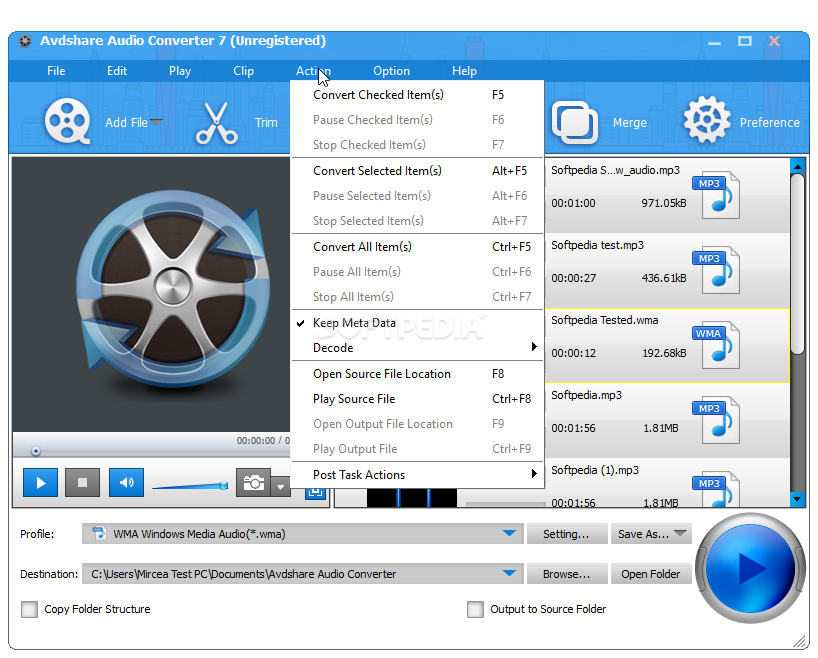
Task: Click the WMA icon of Softpedia Tested.wma
Action: tap(717, 344)
